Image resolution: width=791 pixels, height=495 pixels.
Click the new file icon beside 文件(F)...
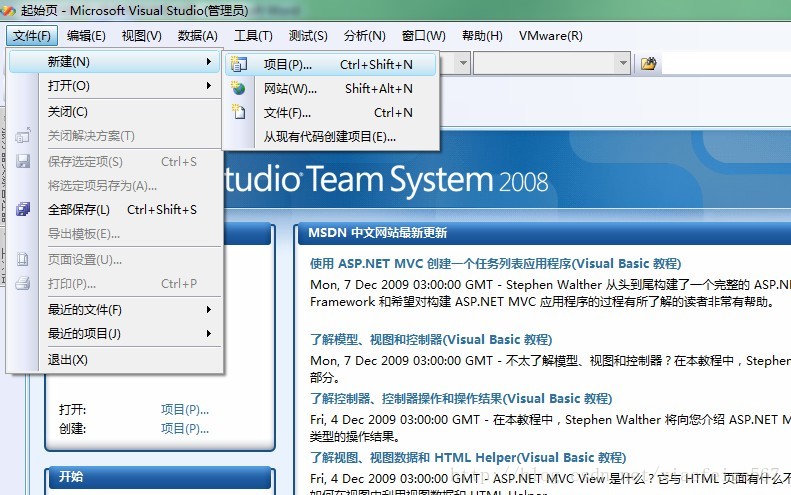238,112
